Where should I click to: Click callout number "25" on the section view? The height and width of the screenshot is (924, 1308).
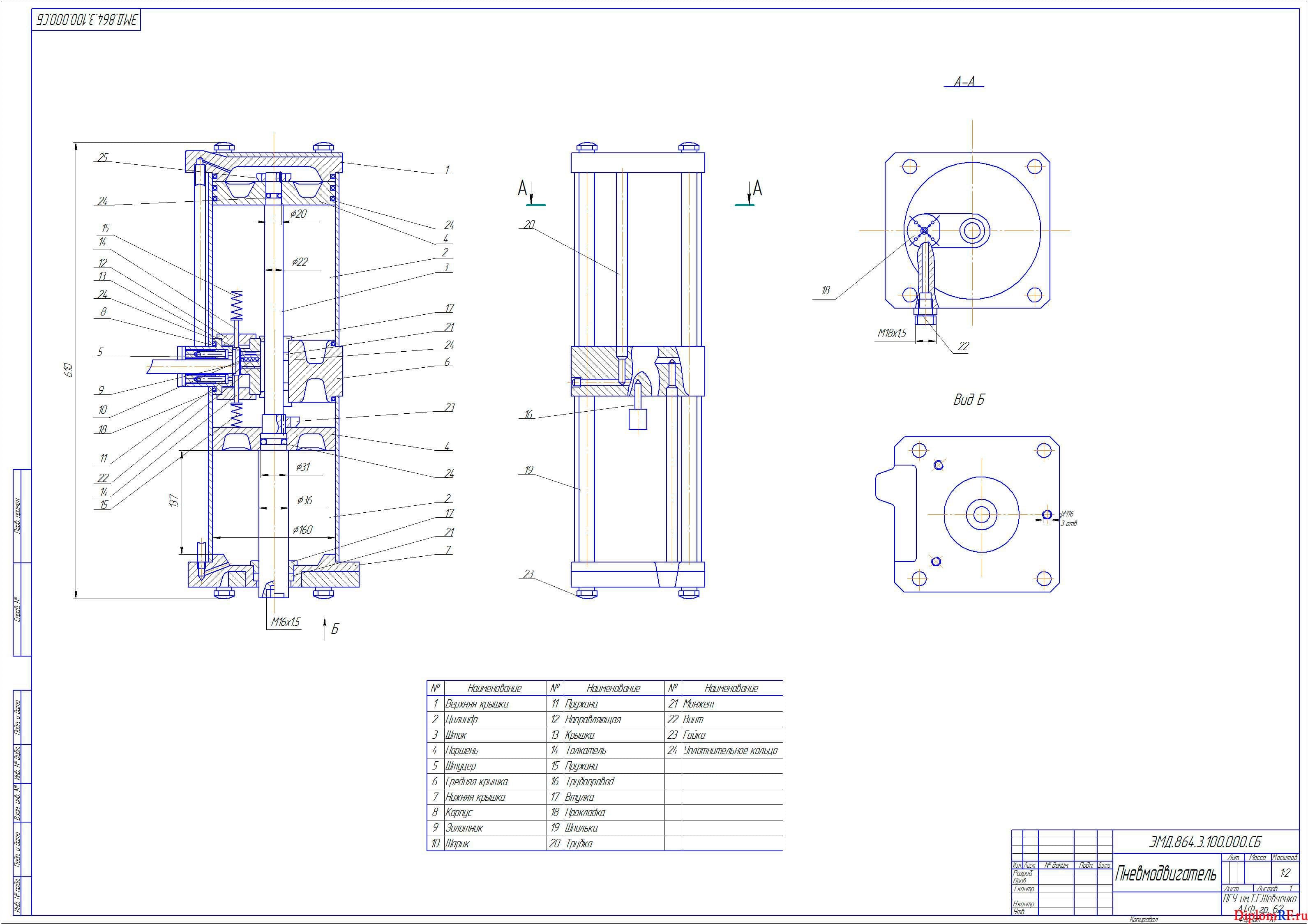tap(103, 157)
